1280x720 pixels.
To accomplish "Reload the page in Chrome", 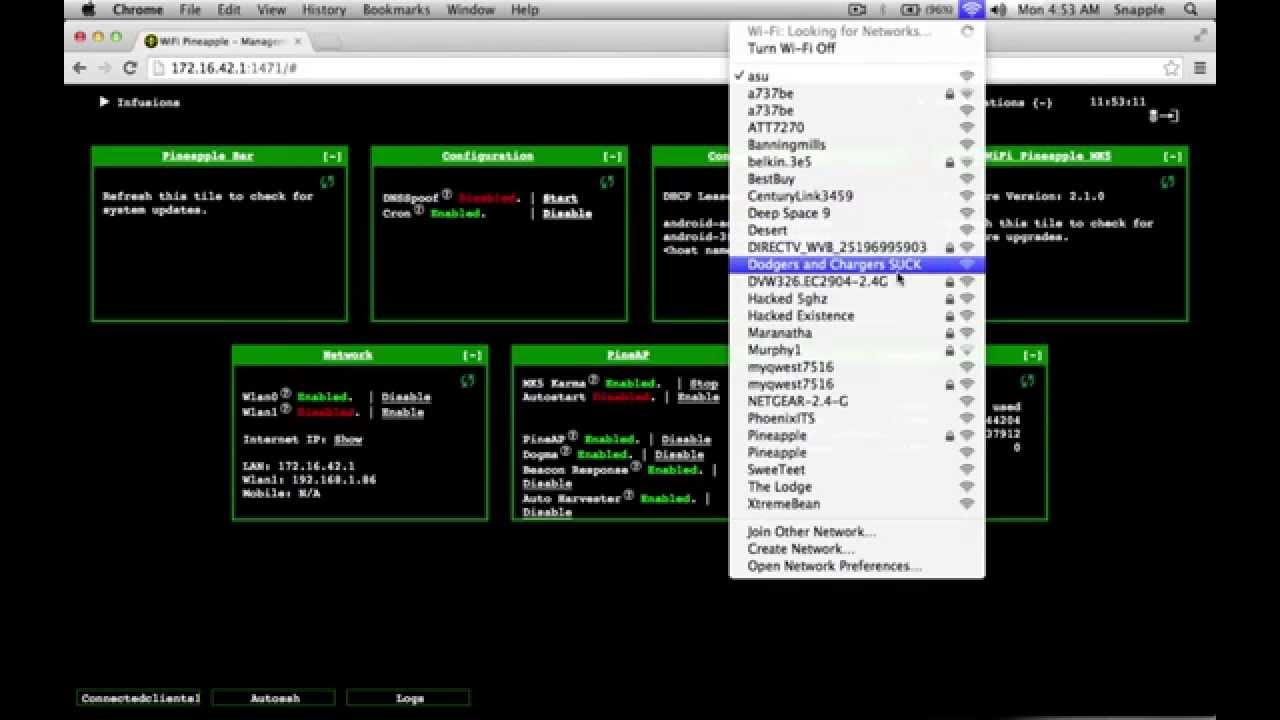I will (x=129, y=68).
